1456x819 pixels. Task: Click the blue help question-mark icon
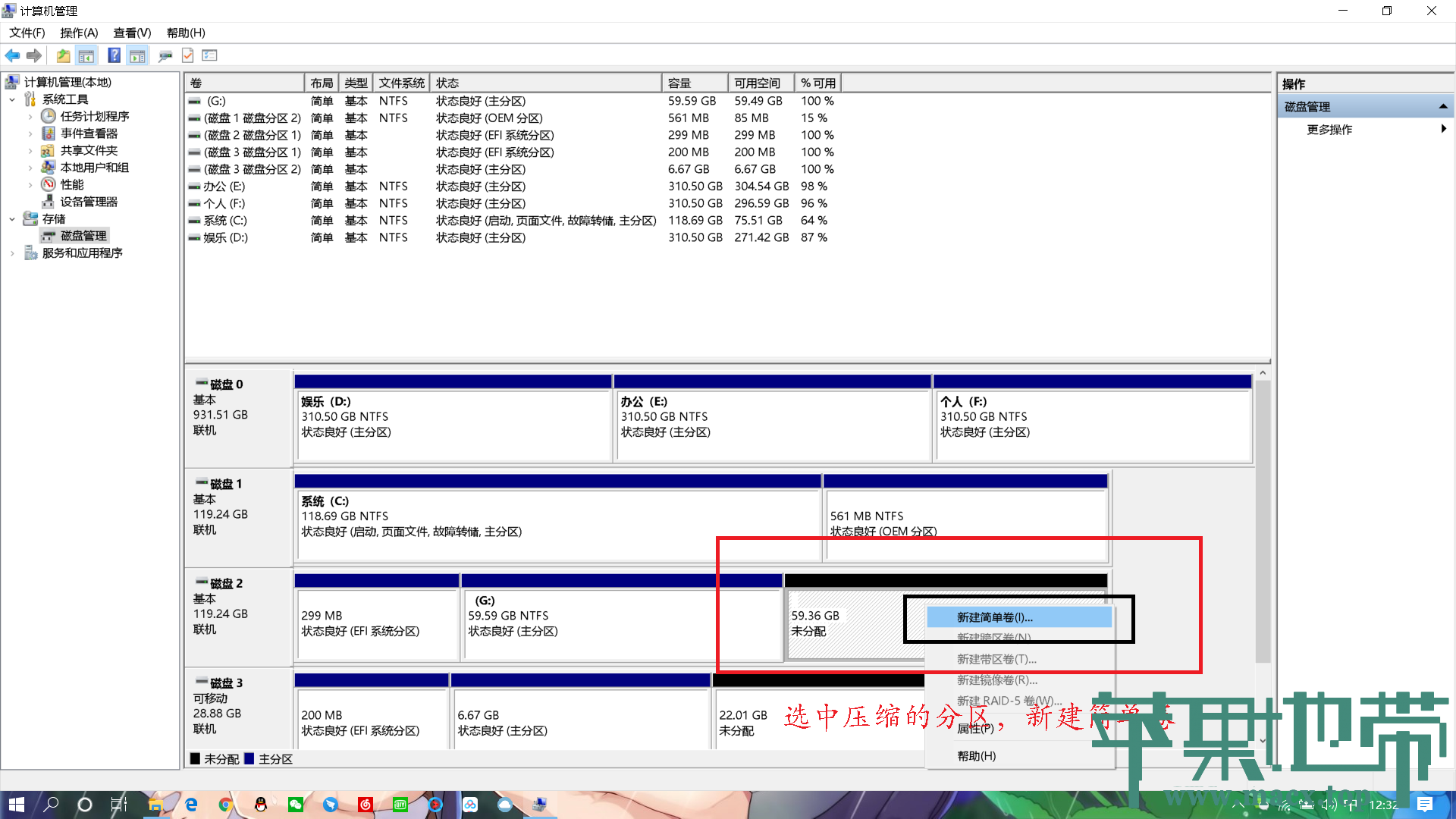tap(114, 55)
